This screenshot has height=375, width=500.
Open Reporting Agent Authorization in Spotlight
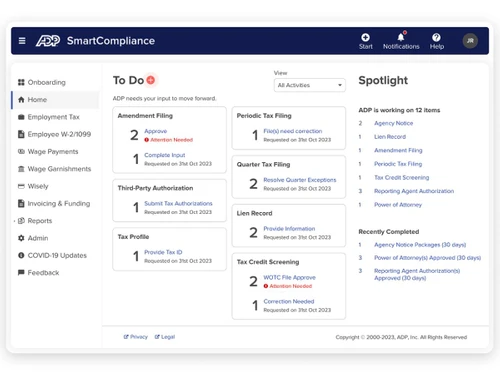(414, 191)
